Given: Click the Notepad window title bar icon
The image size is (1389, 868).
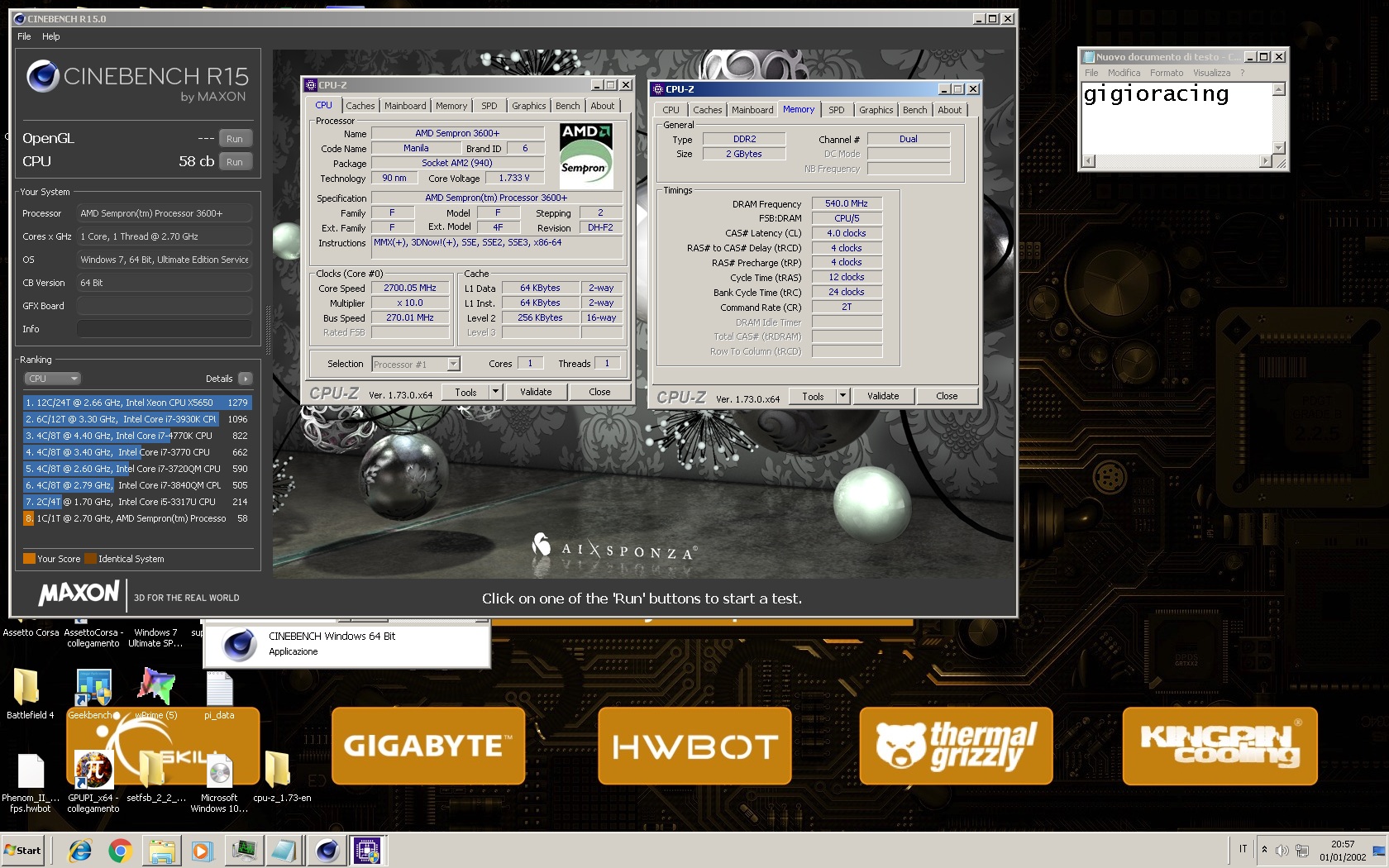Looking at the screenshot, I should pos(1089,57).
